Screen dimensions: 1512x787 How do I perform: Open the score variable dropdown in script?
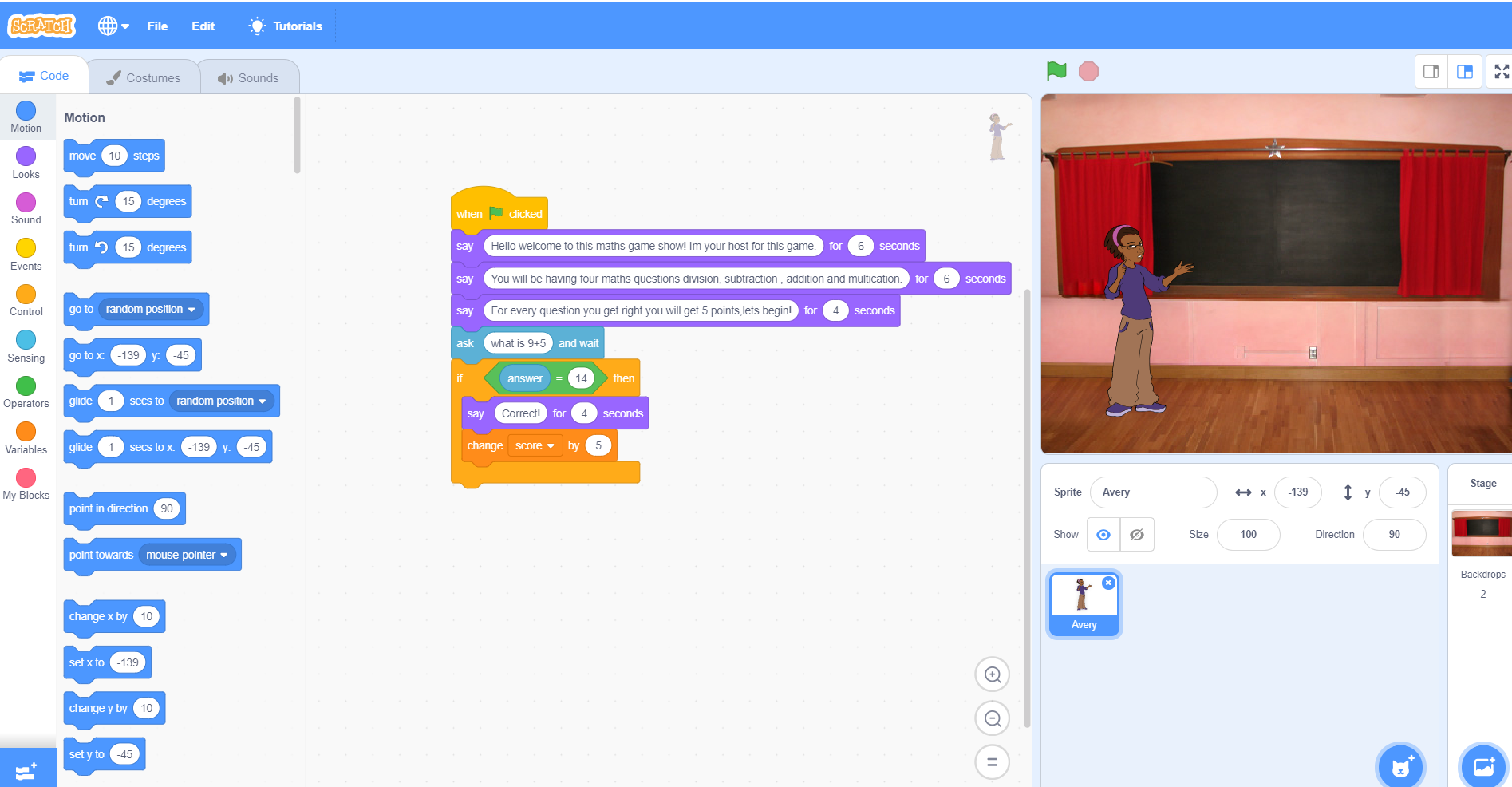(x=534, y=446)
